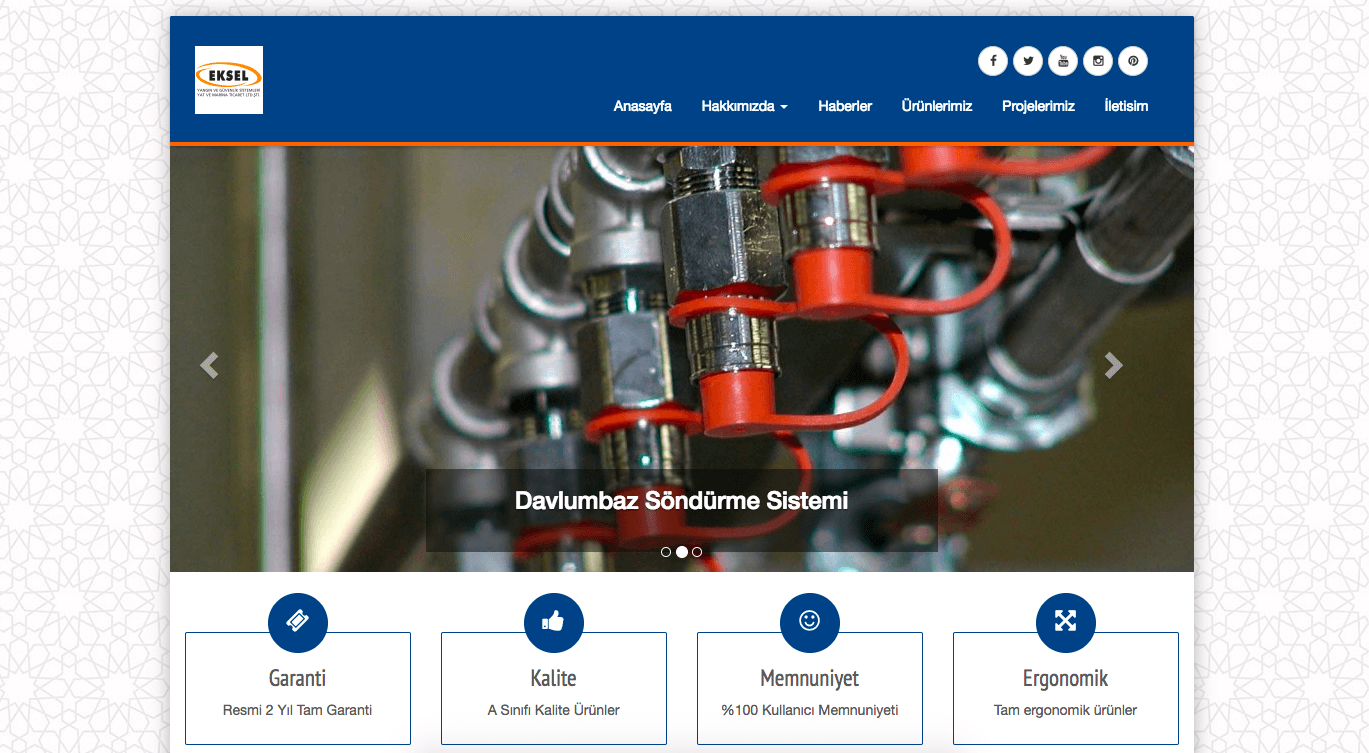Advance to next slide with right chevron
Viewport: 1369px width, 753px height.
coord(1114,365)
